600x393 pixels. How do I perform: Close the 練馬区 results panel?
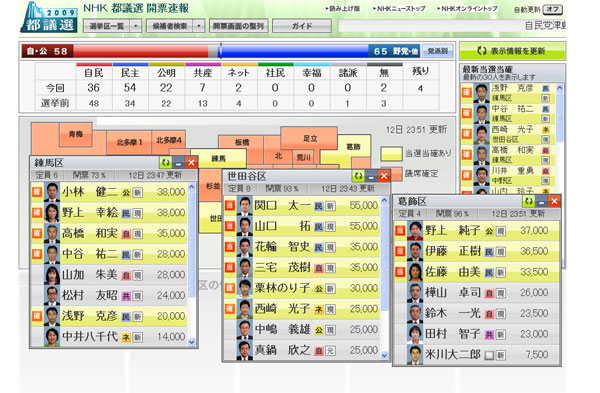pyautogui.click(x=191, y=163)
